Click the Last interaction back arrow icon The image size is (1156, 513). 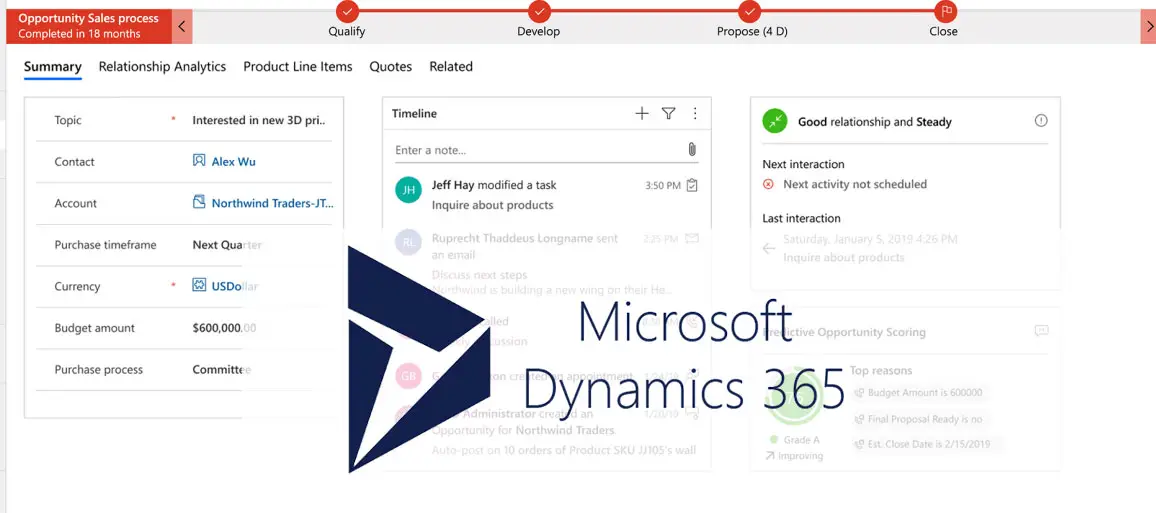[769, 248]
